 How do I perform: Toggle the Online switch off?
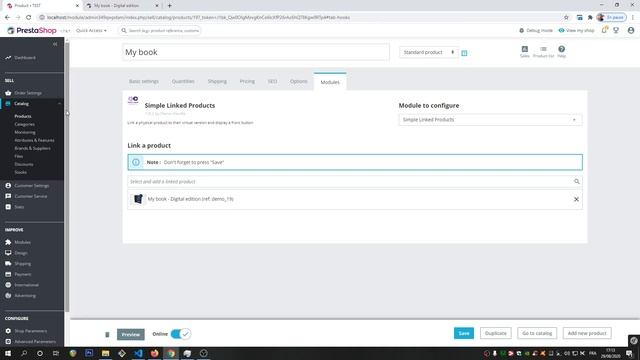click(x=180, y=334)
